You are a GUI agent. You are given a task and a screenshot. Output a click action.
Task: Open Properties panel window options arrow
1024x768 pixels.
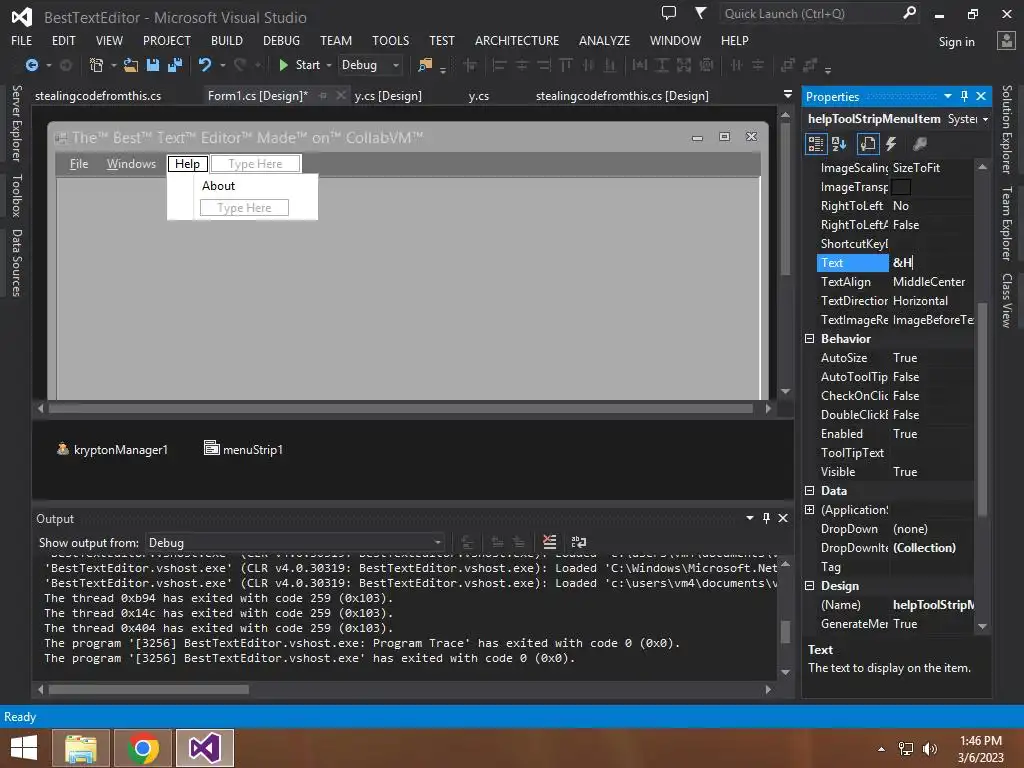[x=948, y=96]
